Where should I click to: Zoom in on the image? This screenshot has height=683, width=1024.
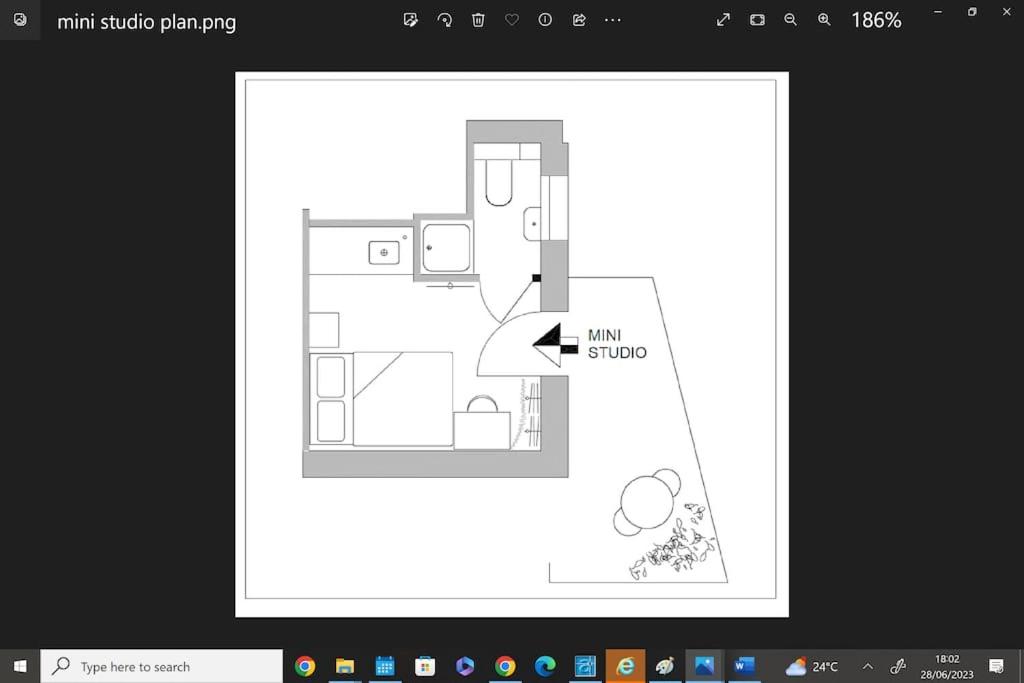(x=824, y=20)
